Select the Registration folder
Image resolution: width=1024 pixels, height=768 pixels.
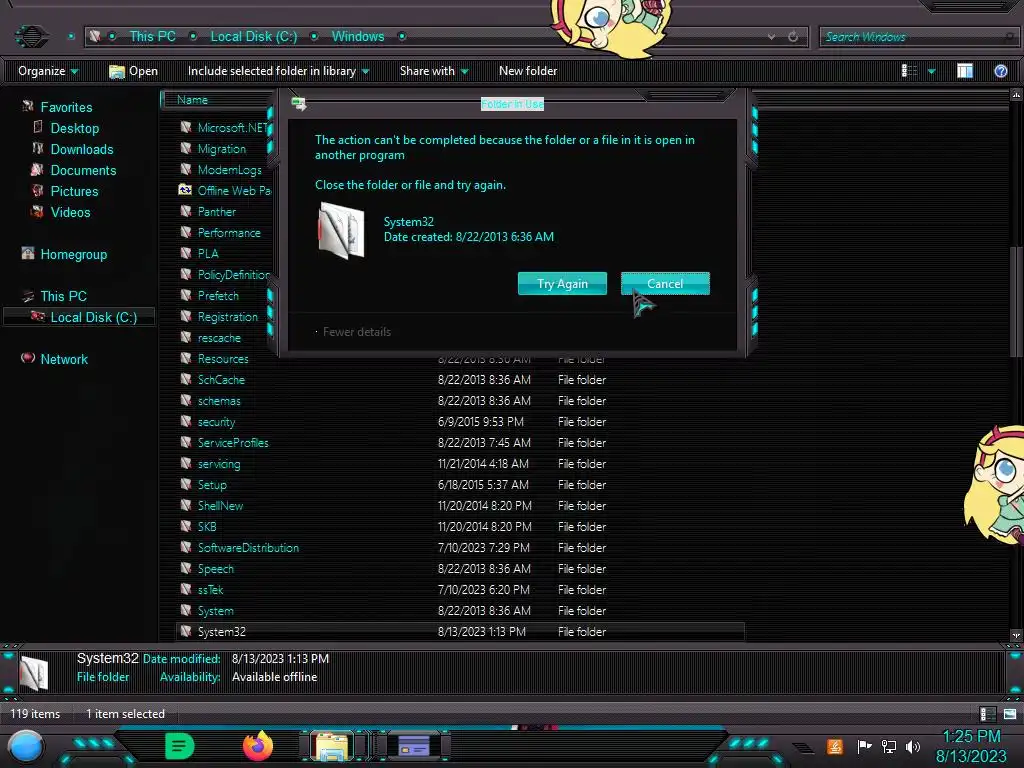[227, 316]
